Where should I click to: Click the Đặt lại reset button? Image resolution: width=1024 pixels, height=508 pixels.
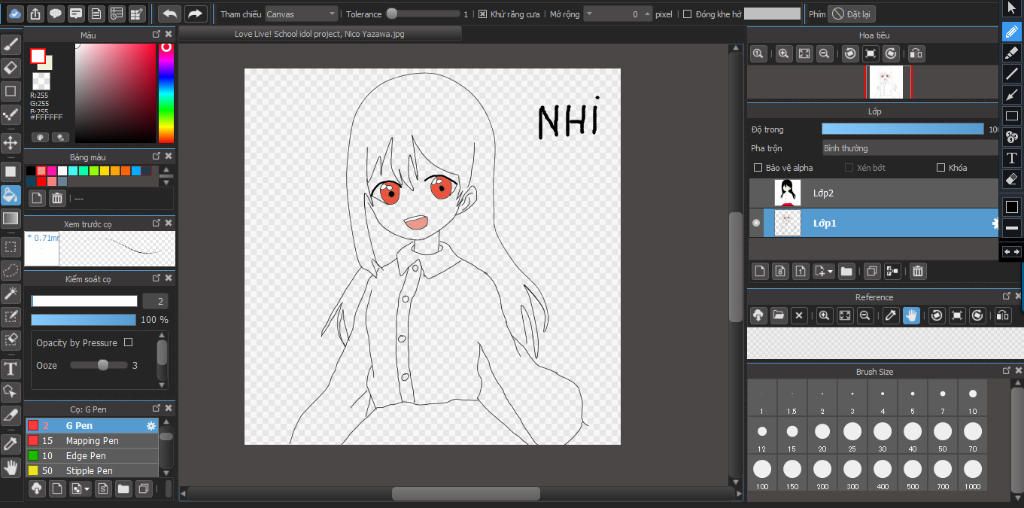click(x=852, y=14)
